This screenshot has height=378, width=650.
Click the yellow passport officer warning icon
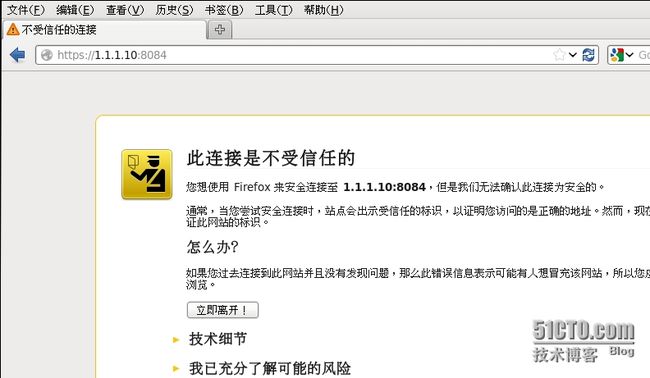(x=147, y=174)
